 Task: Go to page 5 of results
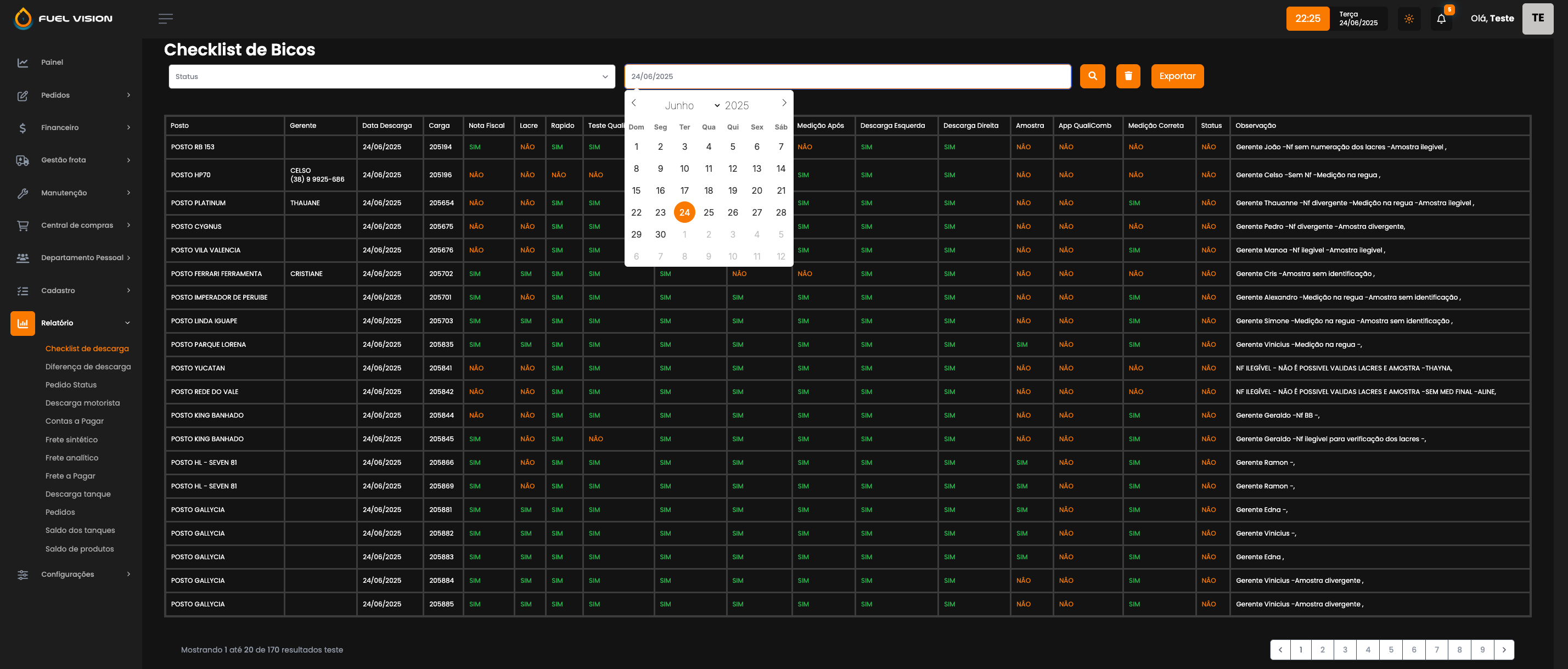[1390, 650]
